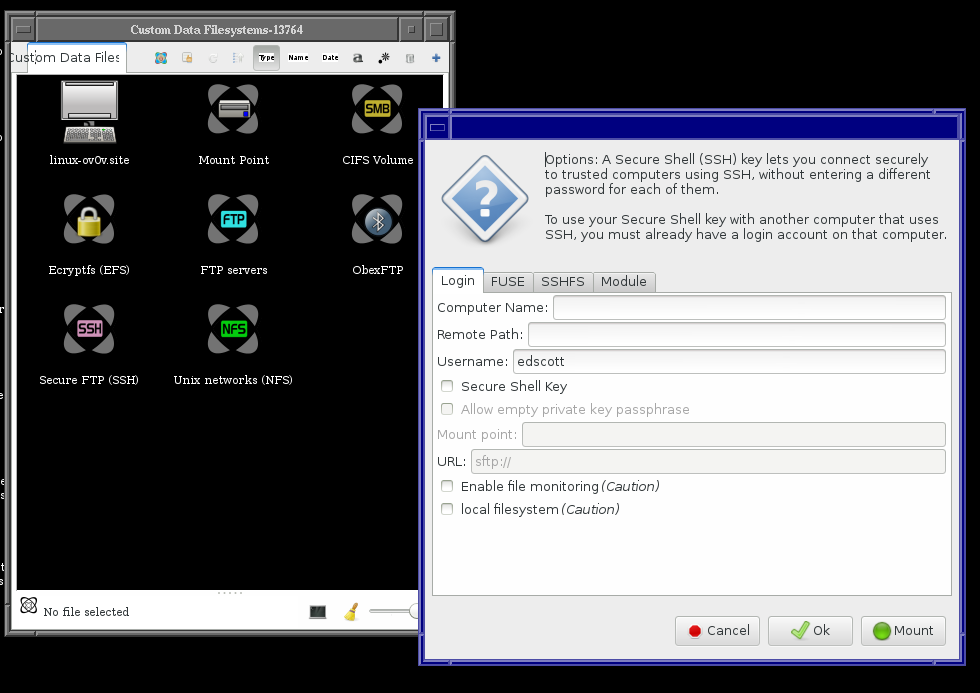The width and height of the screenshot is (980, 693).
Task: Click the broom clear icon in status bar
Action: (x=351, y=611)
